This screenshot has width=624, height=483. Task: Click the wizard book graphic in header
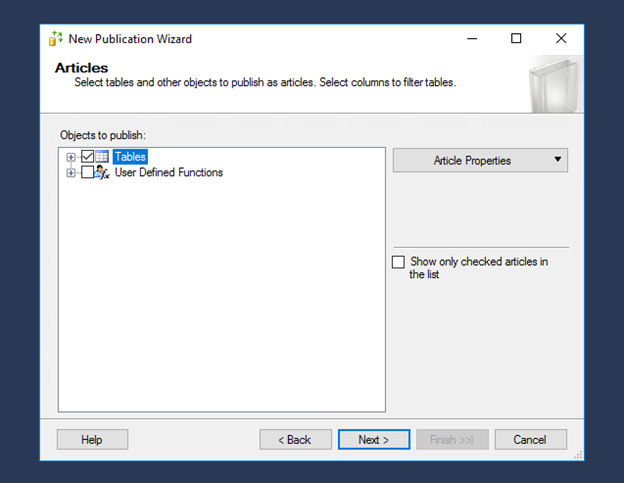554,85
